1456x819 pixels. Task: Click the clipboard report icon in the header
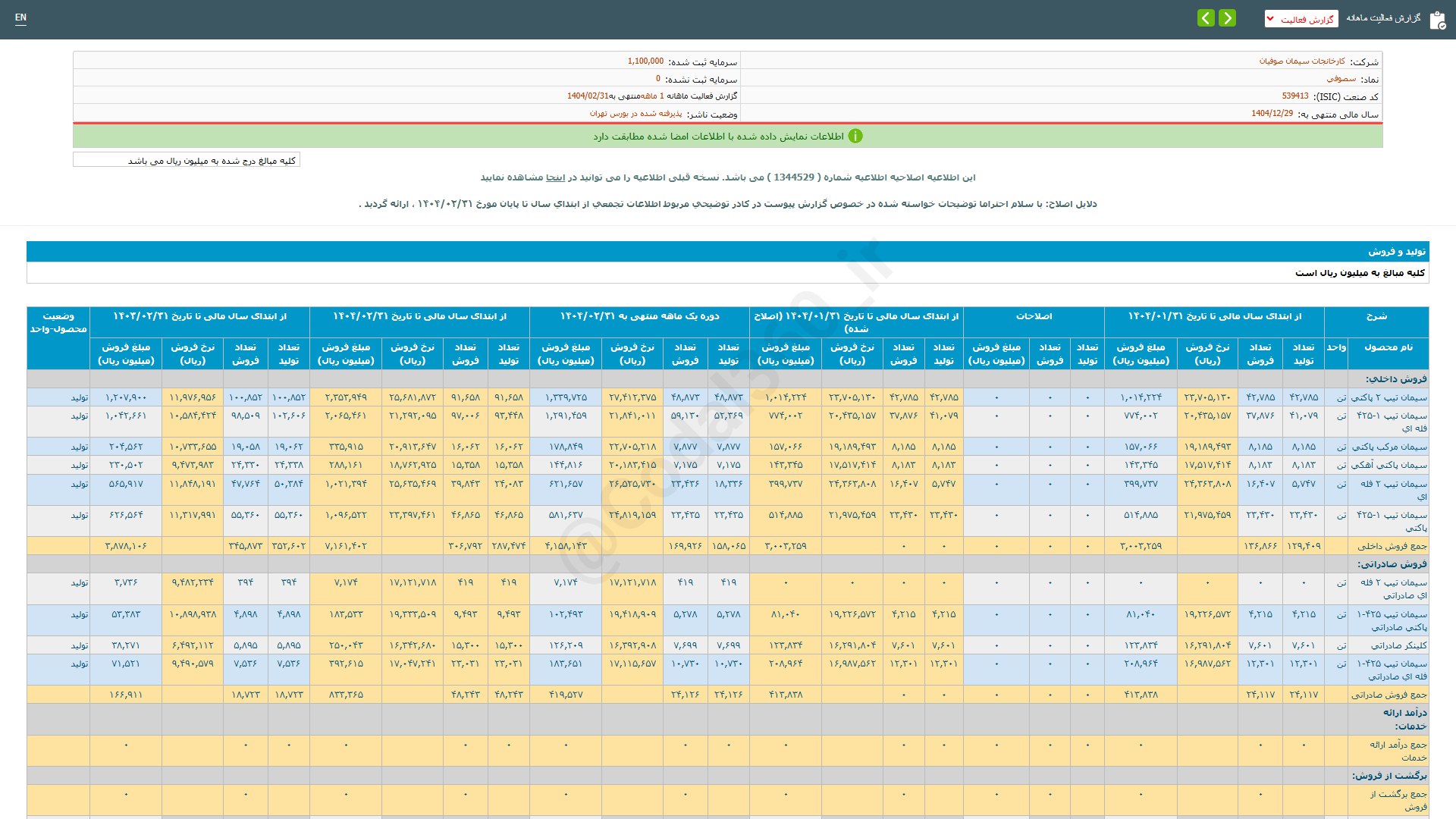(1437, 20)
